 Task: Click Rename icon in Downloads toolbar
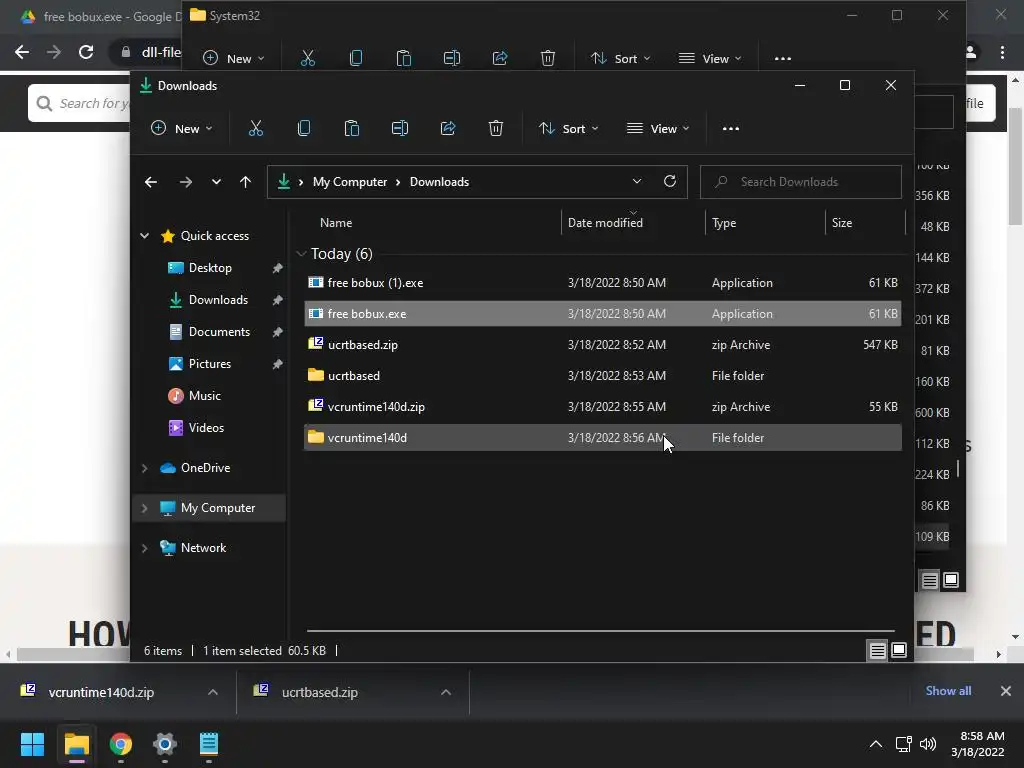click(400, 129)
